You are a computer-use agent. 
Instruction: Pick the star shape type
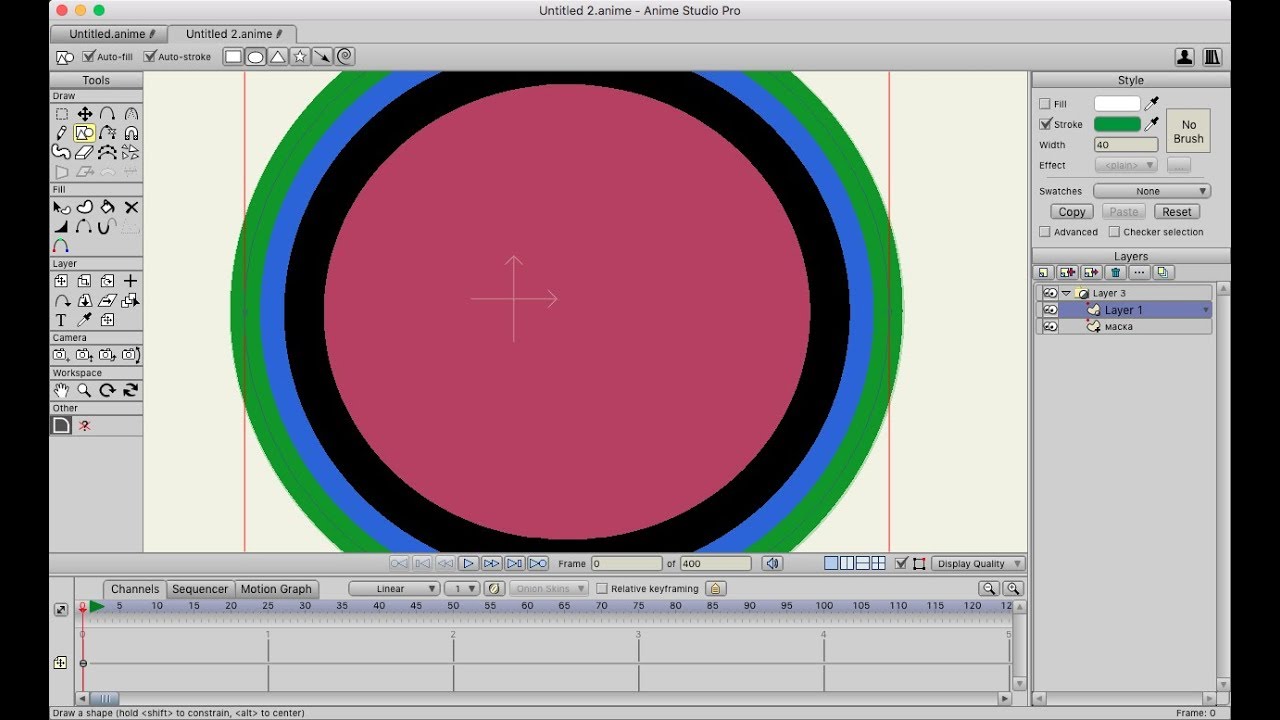300,57
